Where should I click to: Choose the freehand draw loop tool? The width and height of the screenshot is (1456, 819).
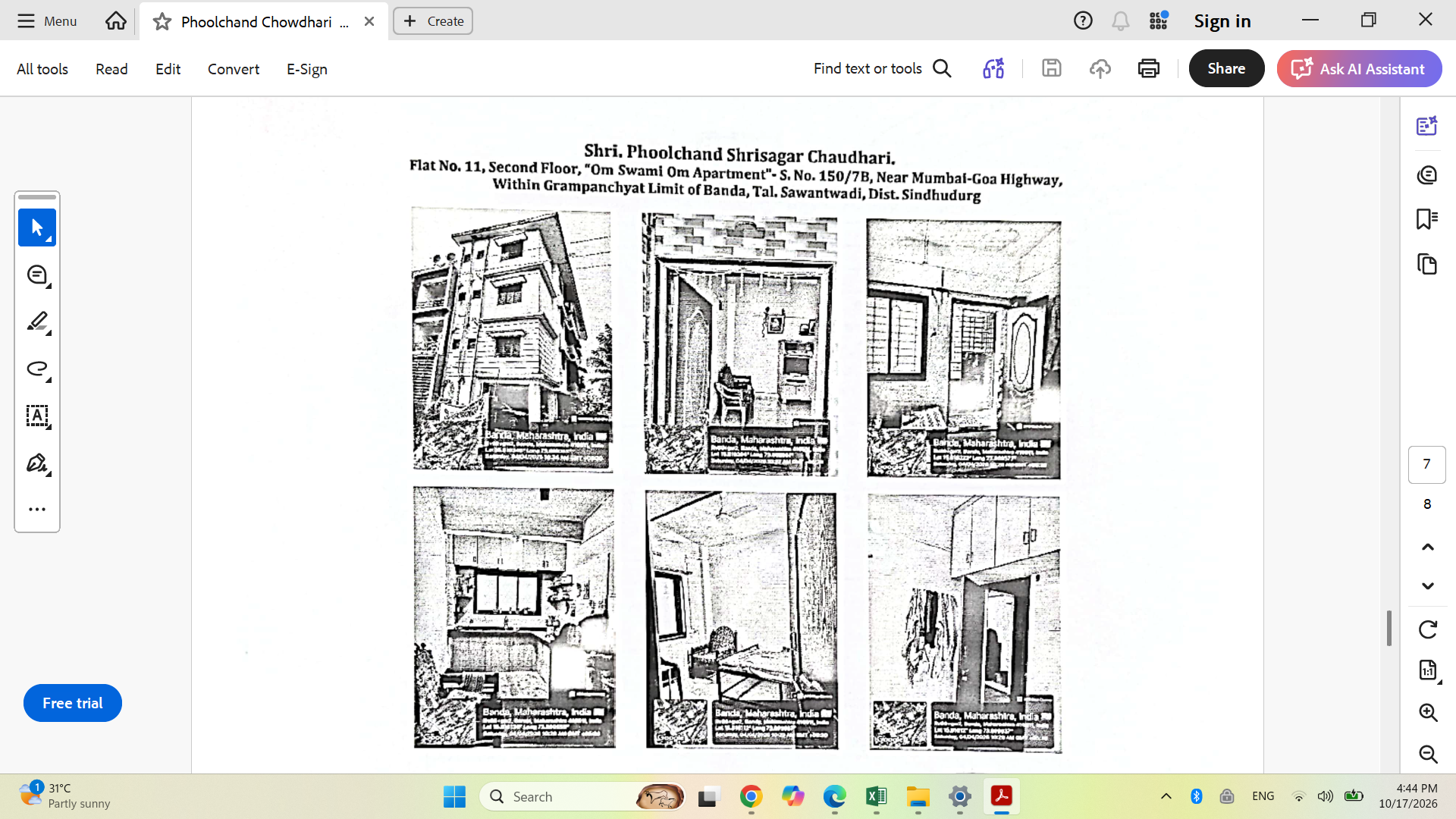[x=37, y=369]
